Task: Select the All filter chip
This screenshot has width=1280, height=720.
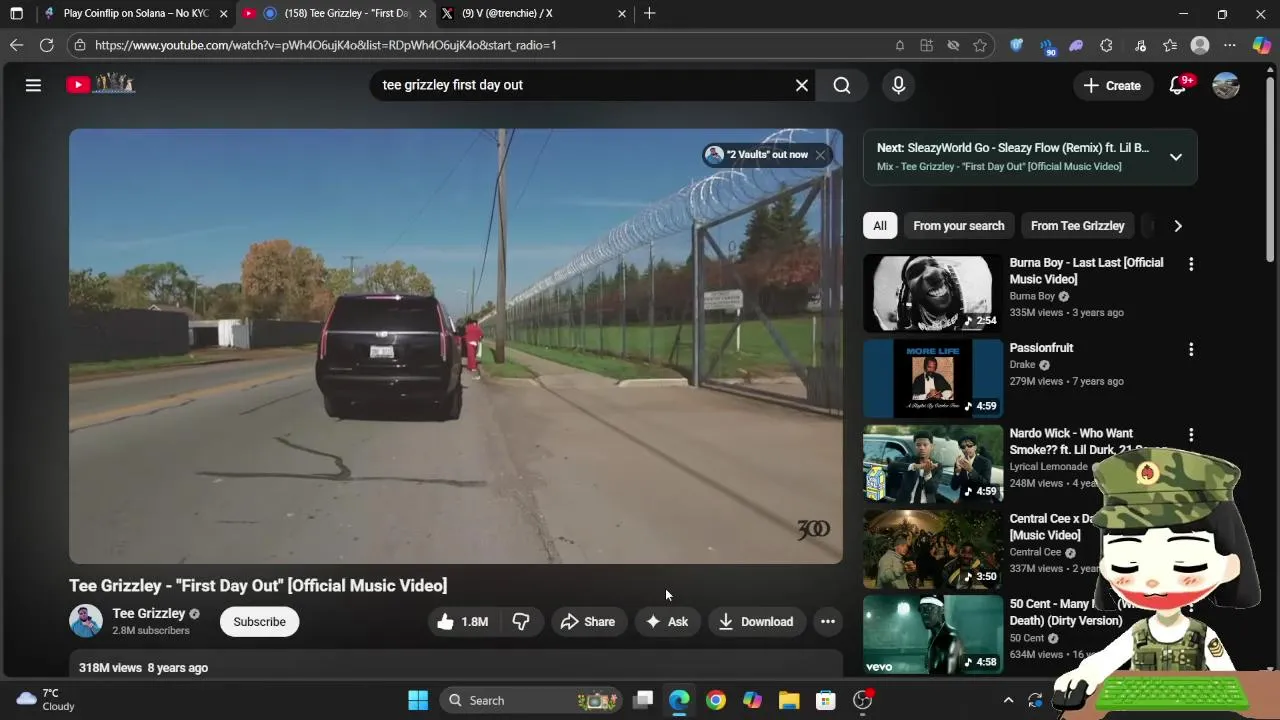Action: 880,226
